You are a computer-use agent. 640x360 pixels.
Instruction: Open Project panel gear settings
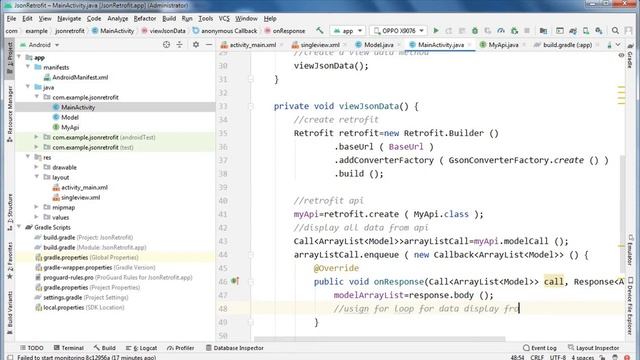pos(196,45)
